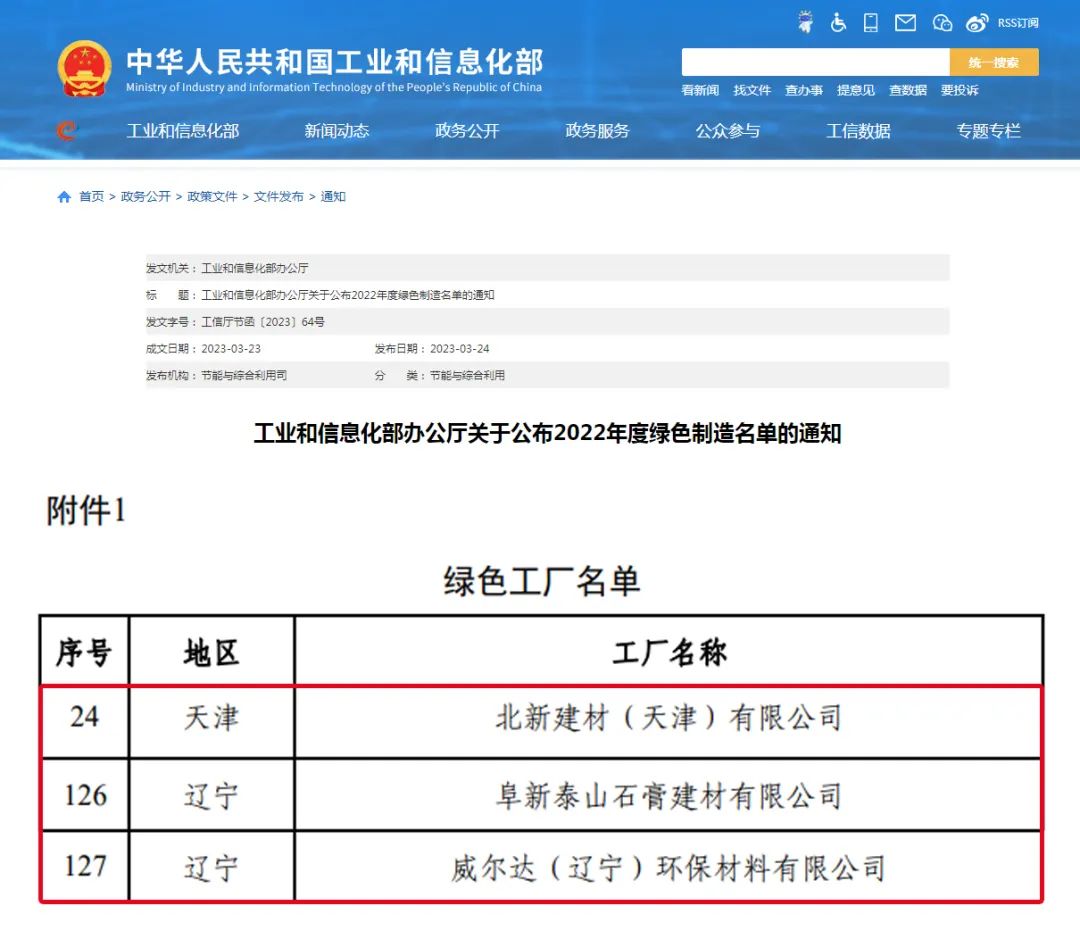This screenshot has height=939, width=1080.
Task: Click the 绿色工厂名单 table title
Action: (541, 581)
